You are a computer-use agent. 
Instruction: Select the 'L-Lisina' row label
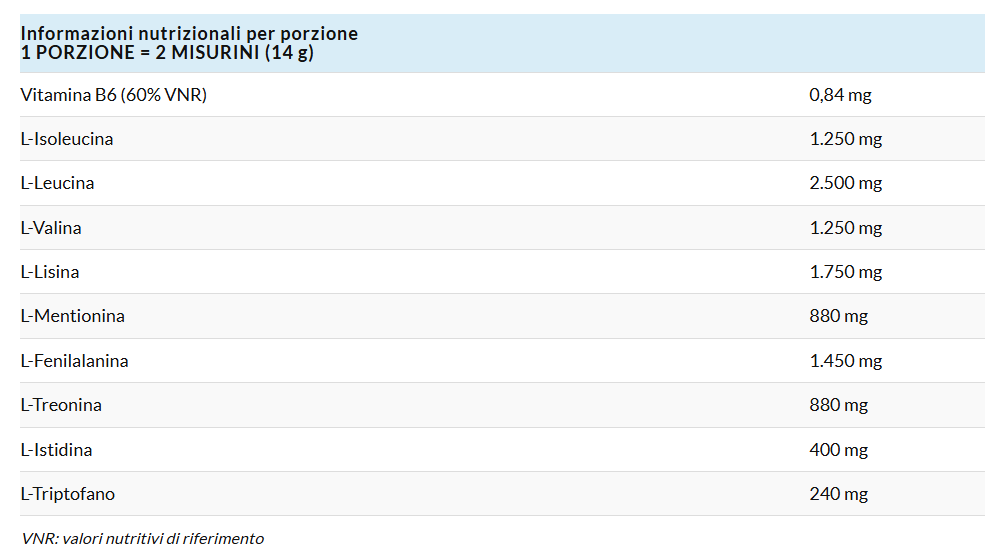point(50,272)
